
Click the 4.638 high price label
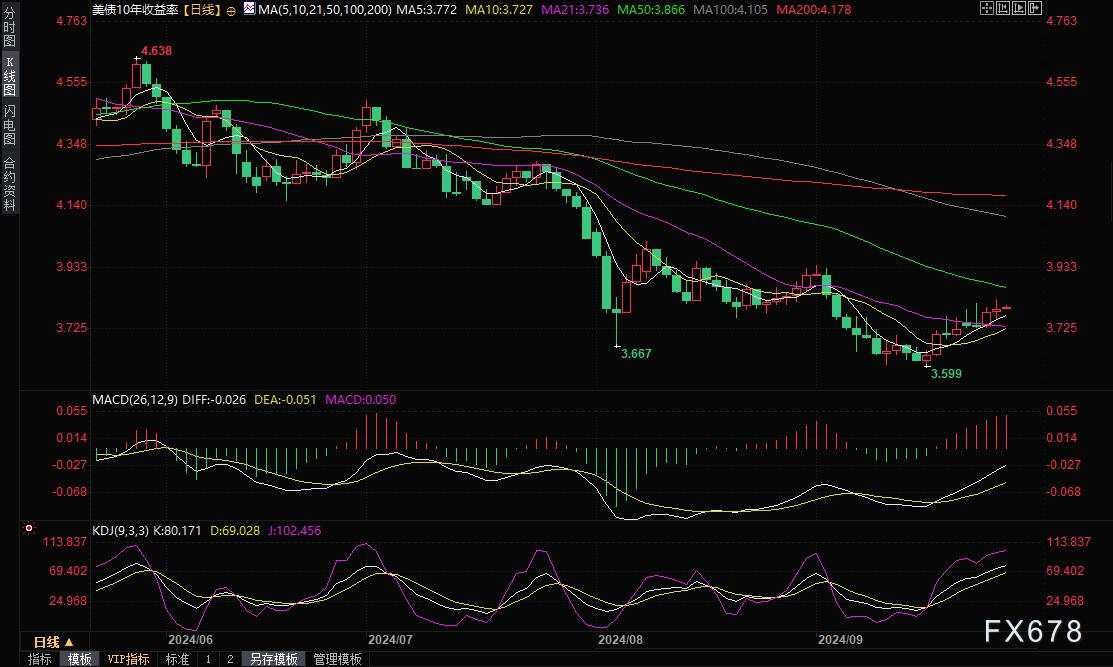(x=156, y=50)
